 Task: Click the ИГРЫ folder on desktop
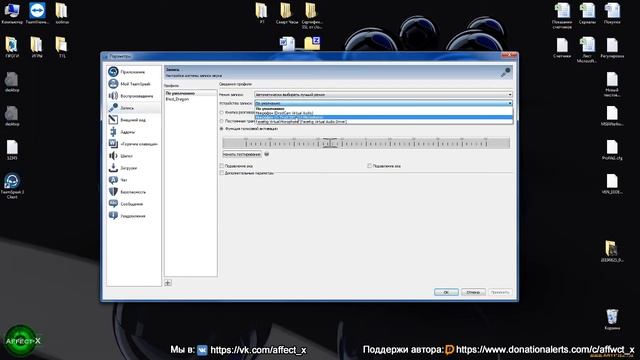point(37,47)
